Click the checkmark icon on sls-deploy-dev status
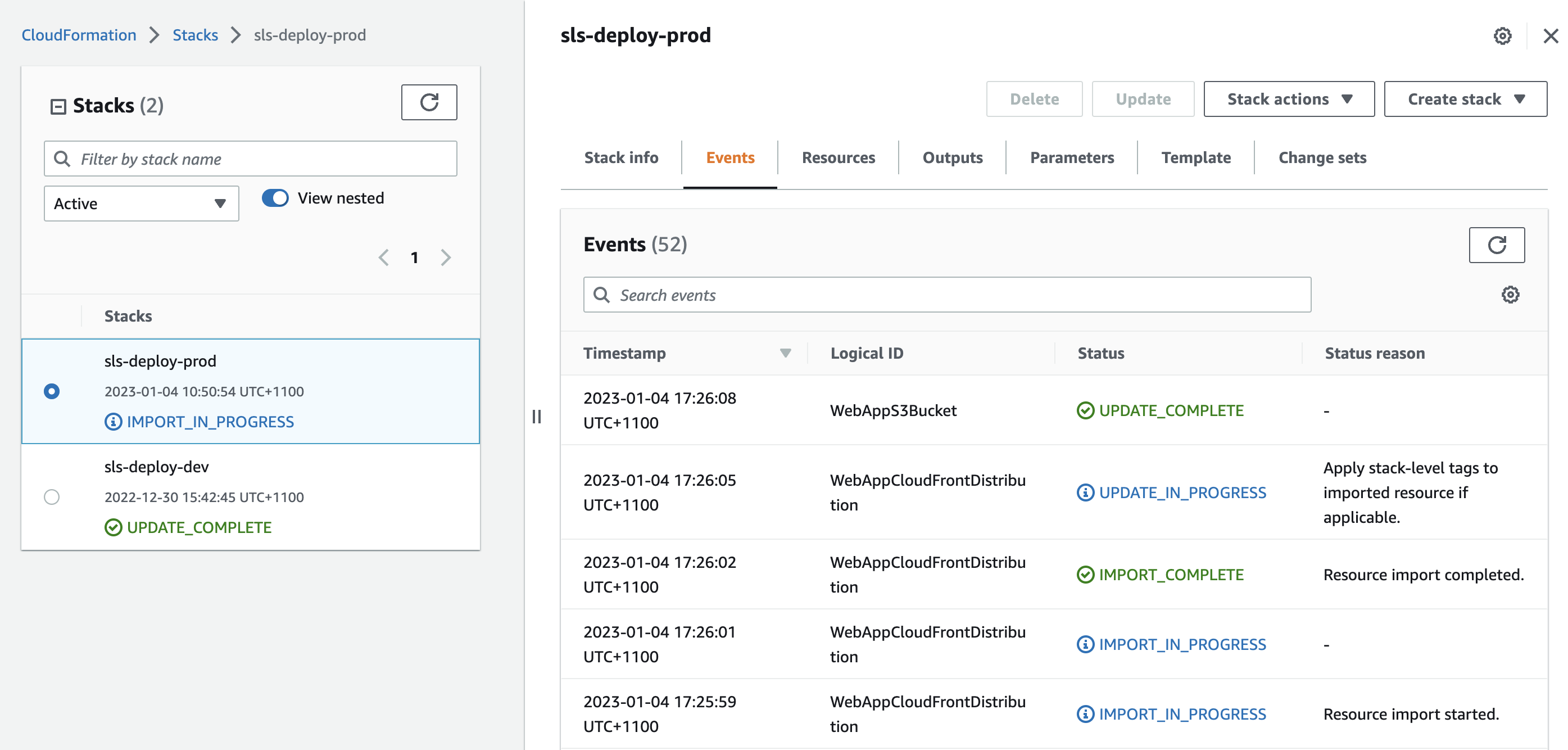This screenshot has height=750, width=1568. tap(113, 527)
